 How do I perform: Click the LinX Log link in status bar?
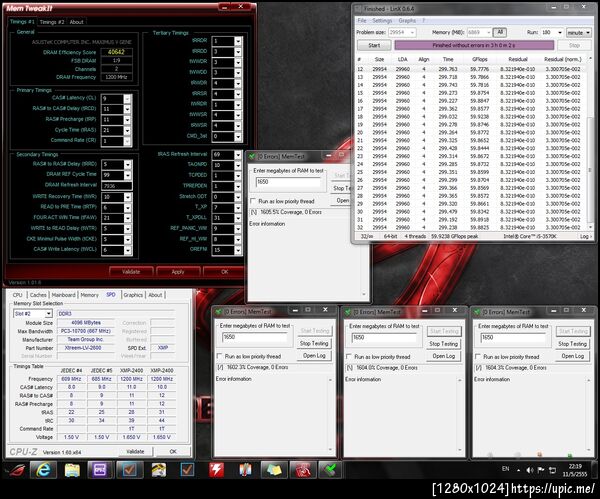[585, 236]
